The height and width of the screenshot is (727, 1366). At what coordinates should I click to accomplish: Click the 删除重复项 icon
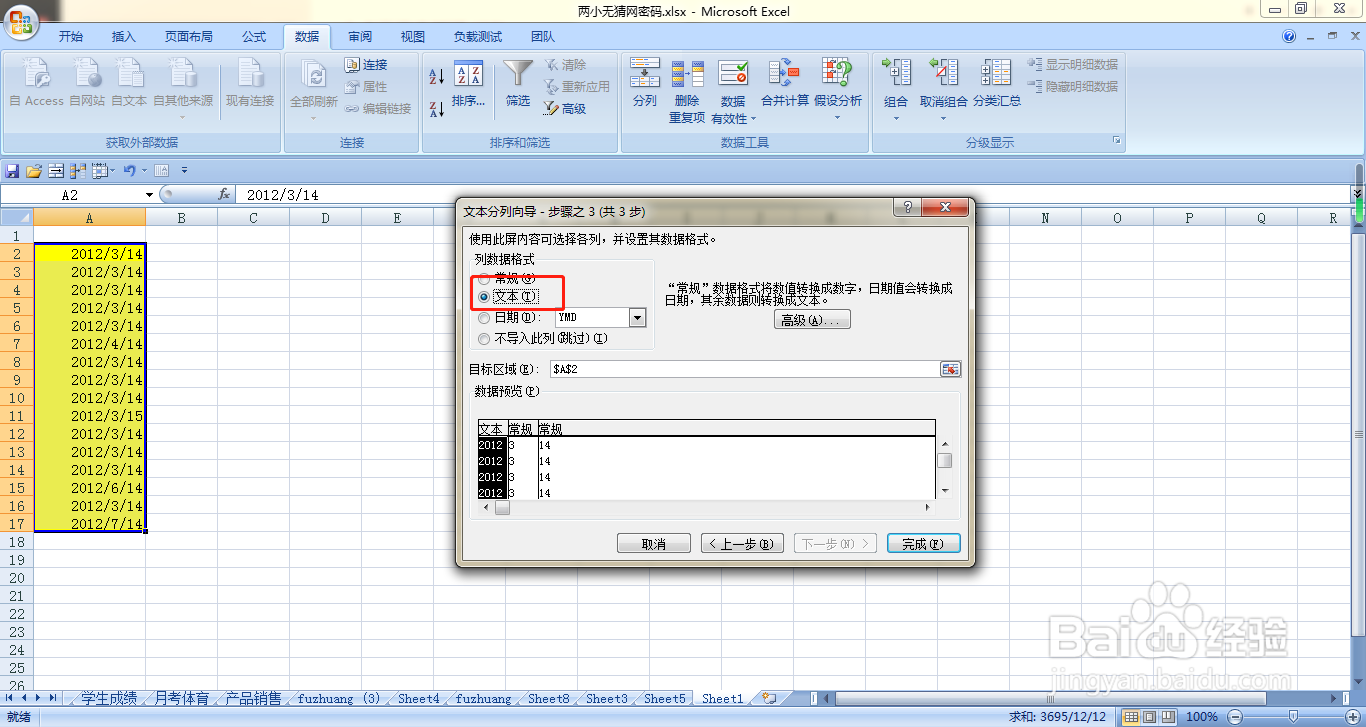point(688,85)
